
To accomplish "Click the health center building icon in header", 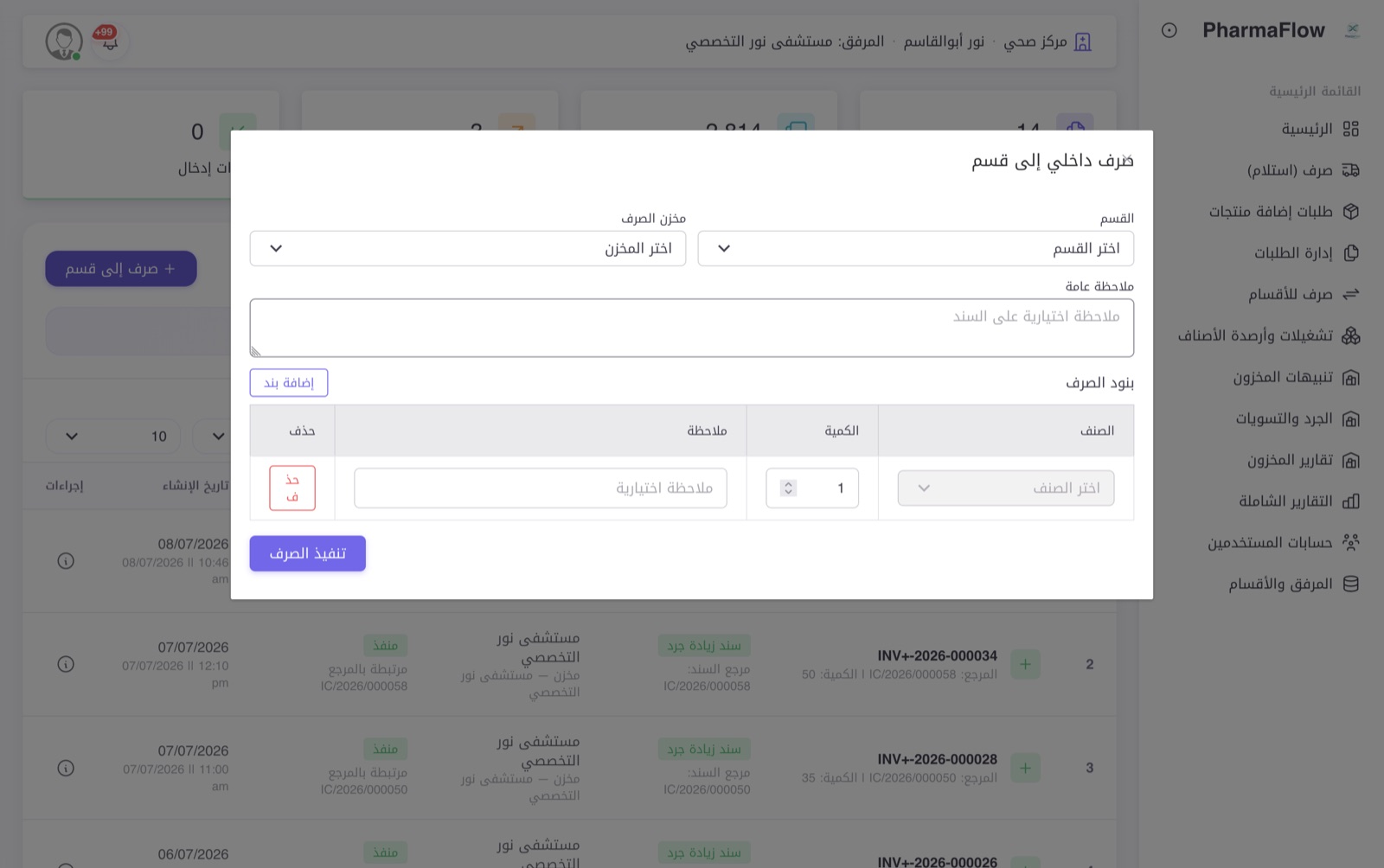I will pos(1082,41).
